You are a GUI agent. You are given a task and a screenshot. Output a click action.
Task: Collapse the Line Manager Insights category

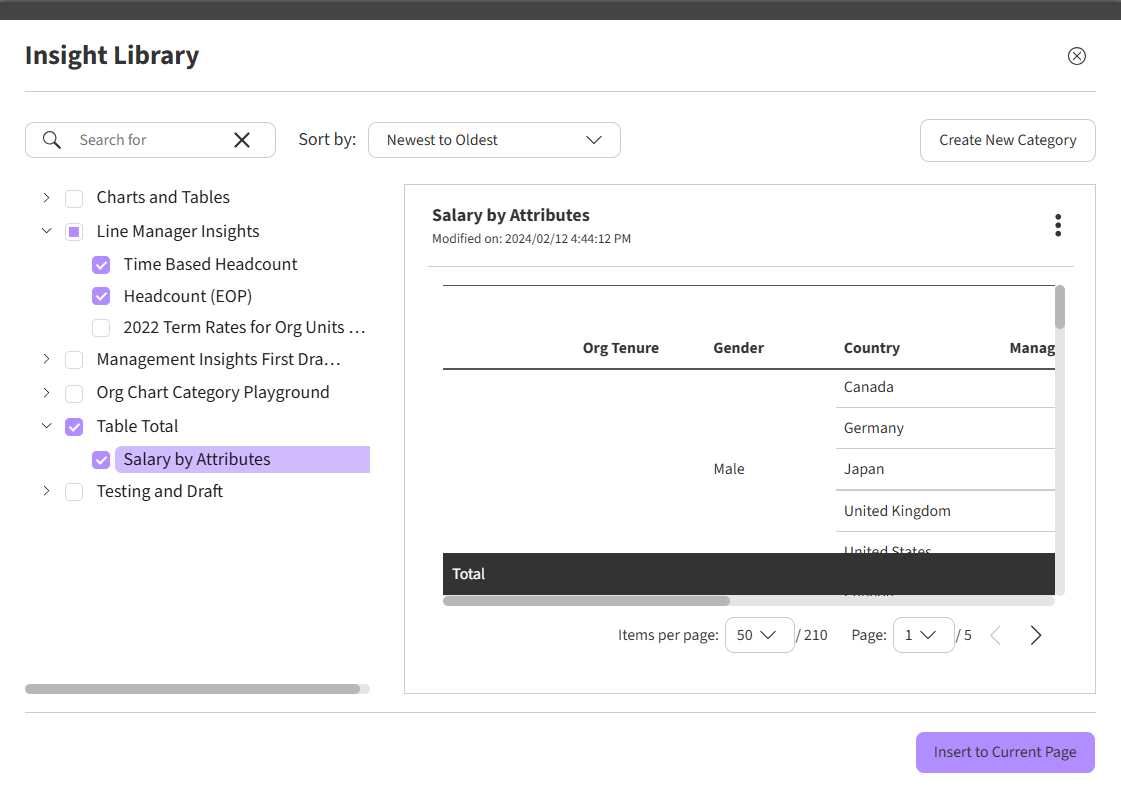click(46, 231)
